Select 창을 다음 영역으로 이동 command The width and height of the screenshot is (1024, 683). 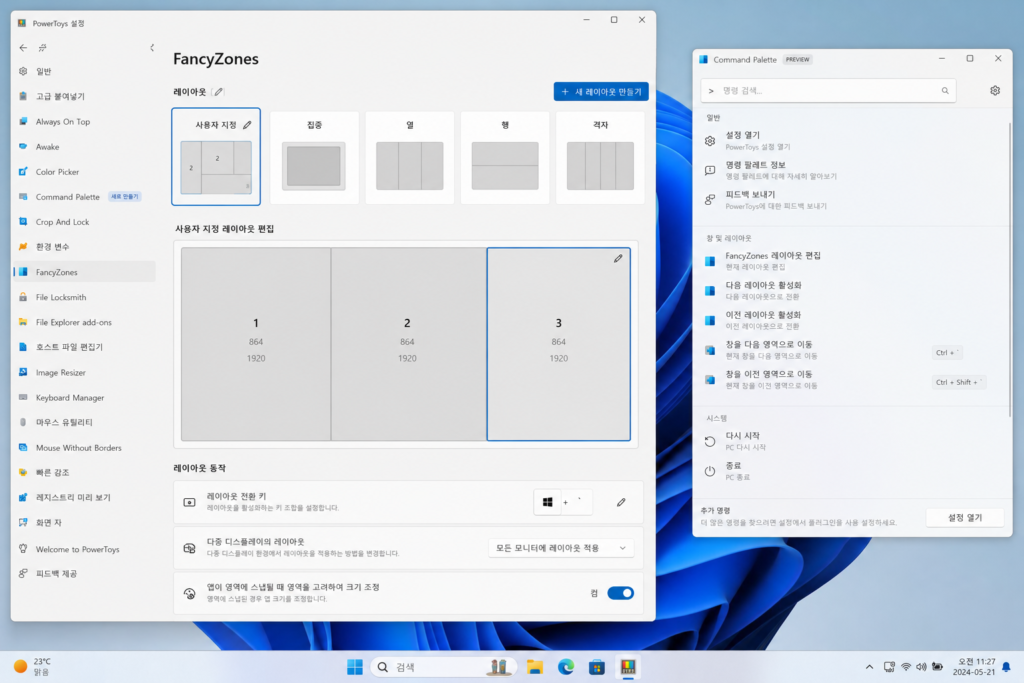(852, 349)
